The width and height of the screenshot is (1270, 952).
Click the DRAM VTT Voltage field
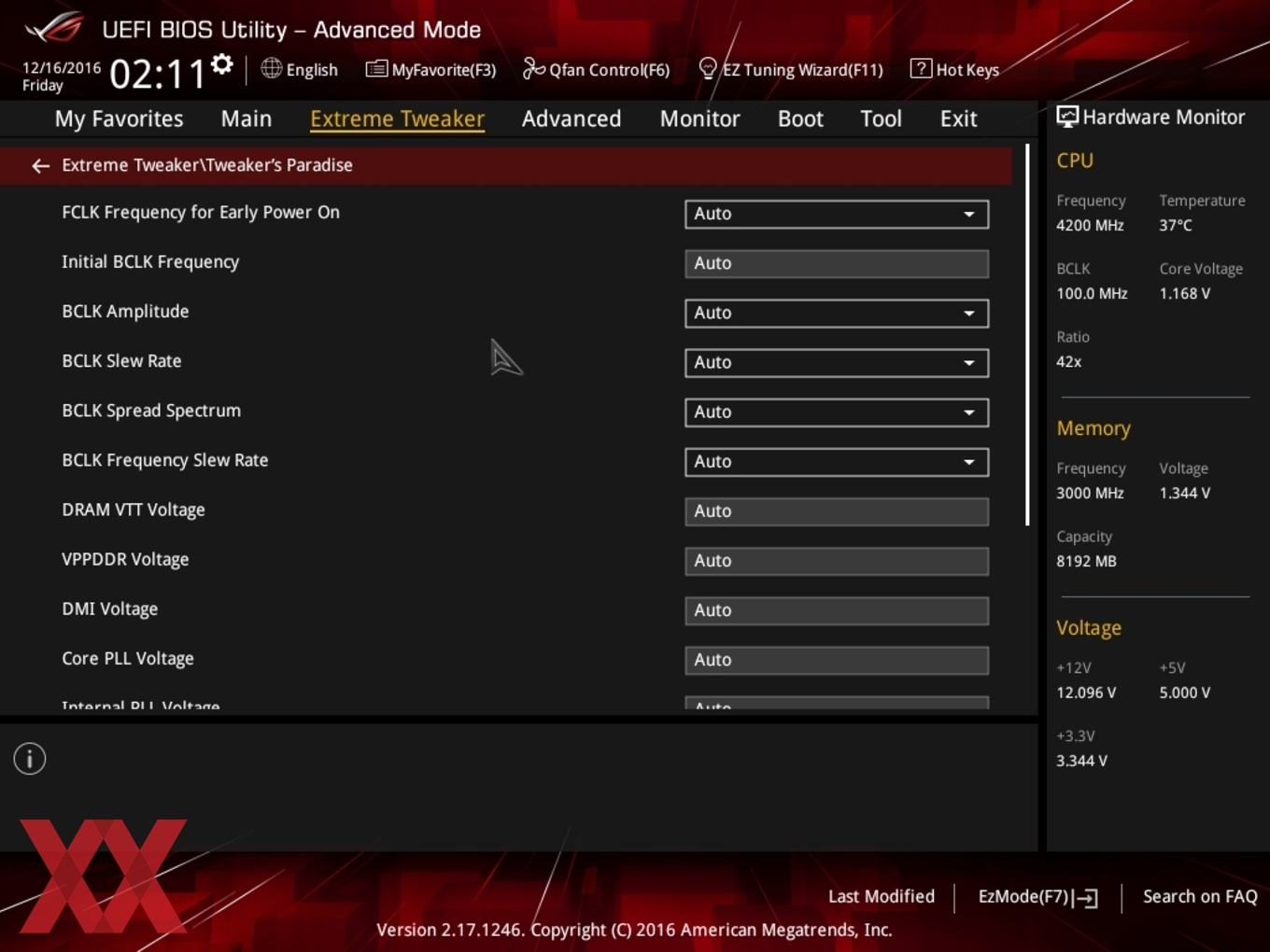click(x=837, y=511)
